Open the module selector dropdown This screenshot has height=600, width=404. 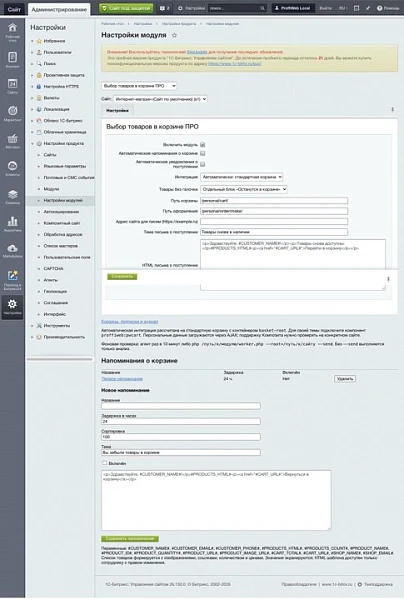pyautogui.click(x=139, y=86)
